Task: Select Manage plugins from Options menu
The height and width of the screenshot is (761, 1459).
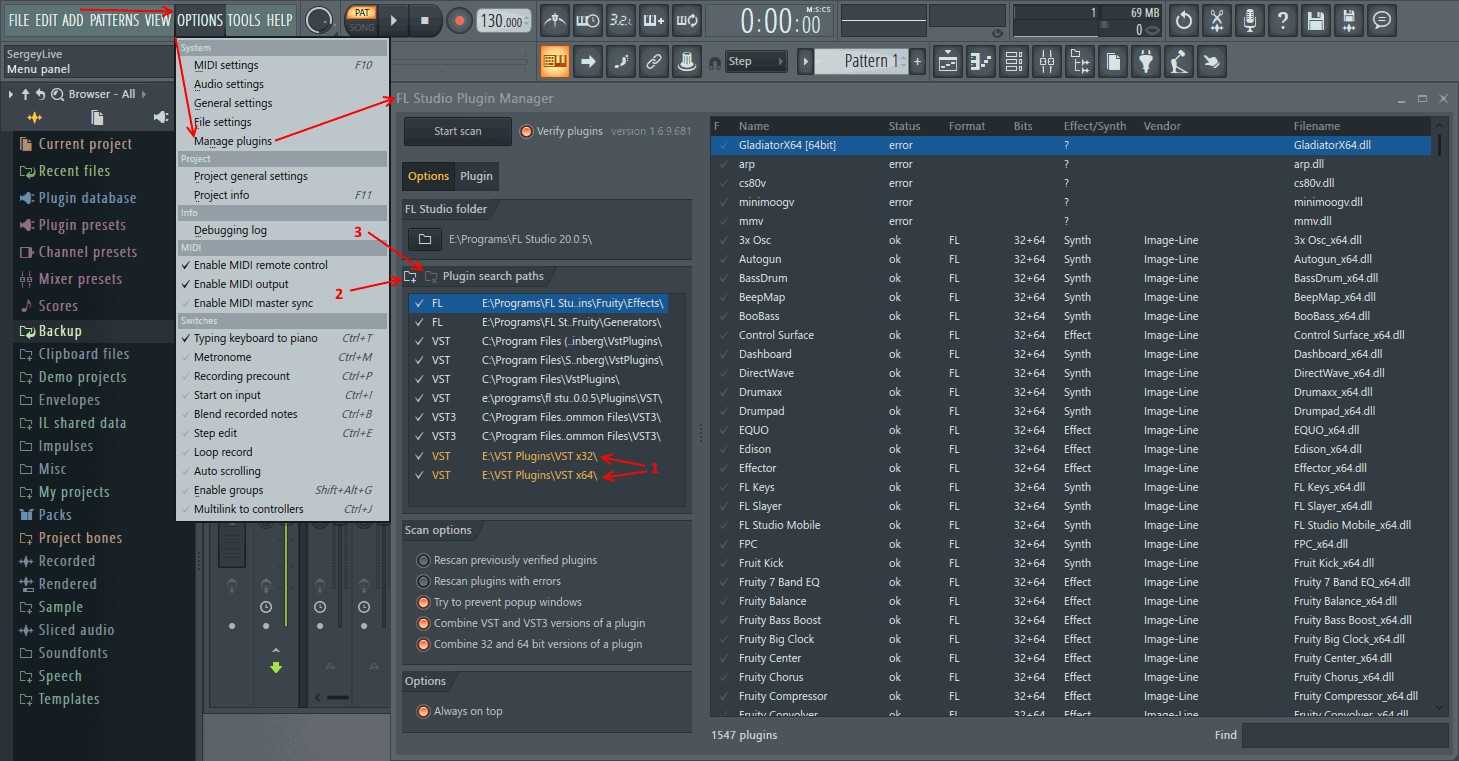Action: tap(233, 141)
